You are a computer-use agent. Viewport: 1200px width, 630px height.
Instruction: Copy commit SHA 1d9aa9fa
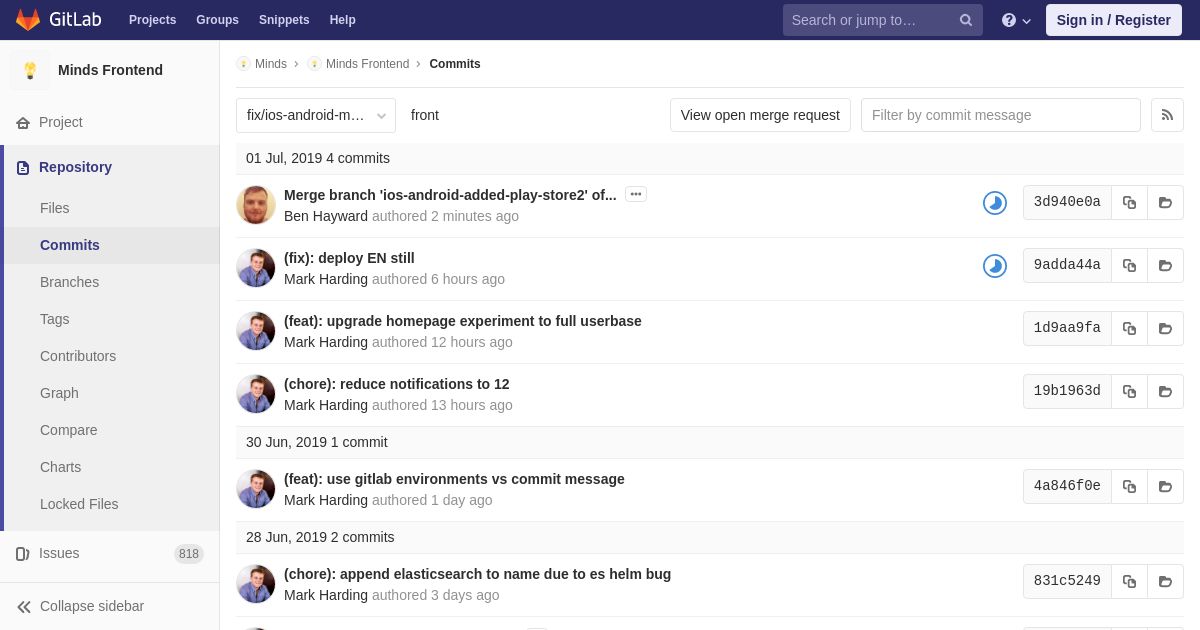tap(1129, 328)
